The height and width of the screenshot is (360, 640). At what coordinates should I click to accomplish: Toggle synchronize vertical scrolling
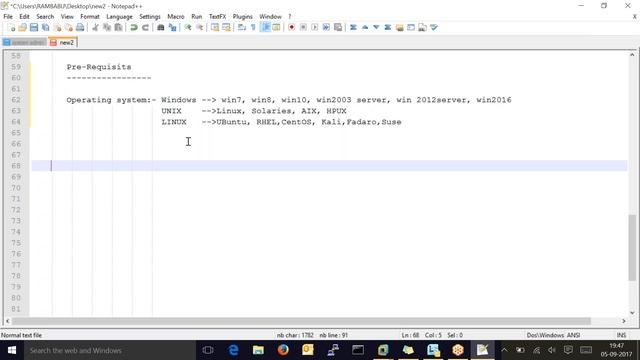point(215,27)
